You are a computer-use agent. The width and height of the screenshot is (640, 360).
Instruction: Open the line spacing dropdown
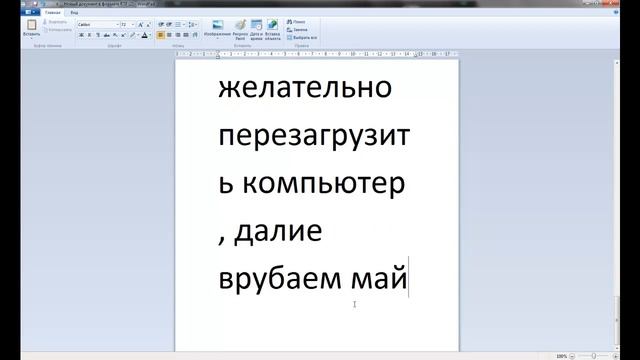click(193, 25)
